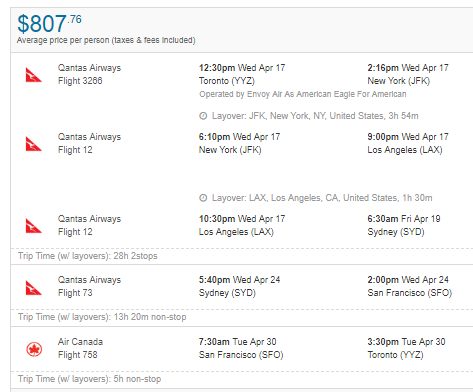
Task: Click the Qantas logo for LAX to Sydney flight
Action: (34, 226)
